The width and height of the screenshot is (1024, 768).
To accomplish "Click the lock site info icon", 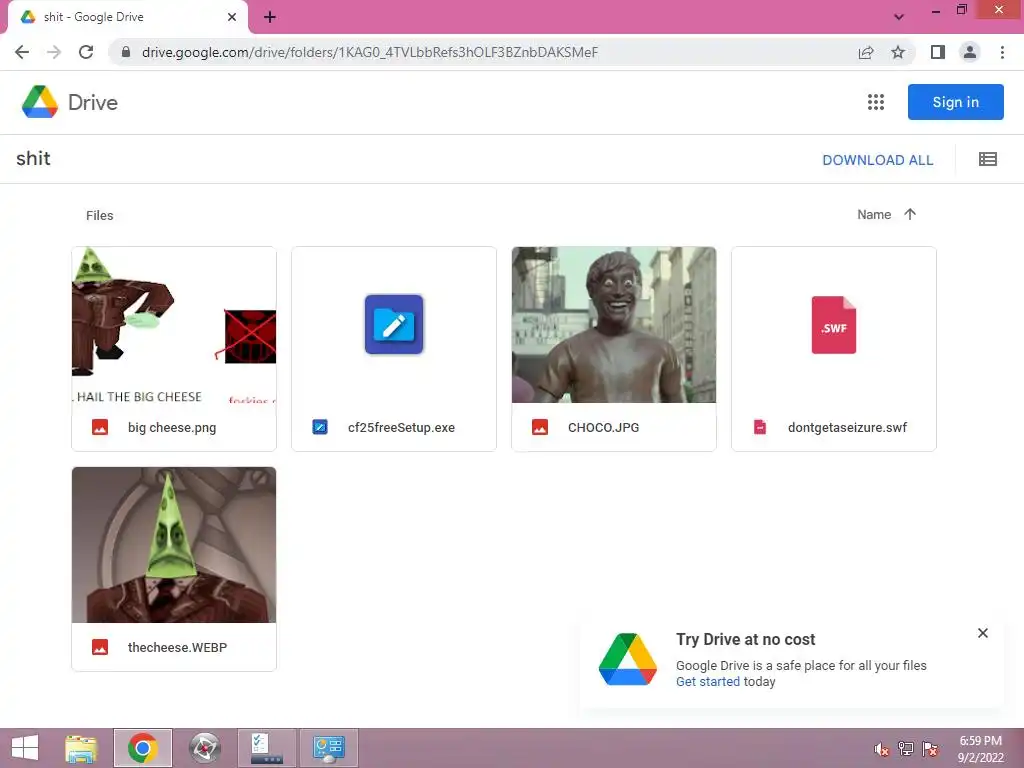I will click(x=126, y=52).
